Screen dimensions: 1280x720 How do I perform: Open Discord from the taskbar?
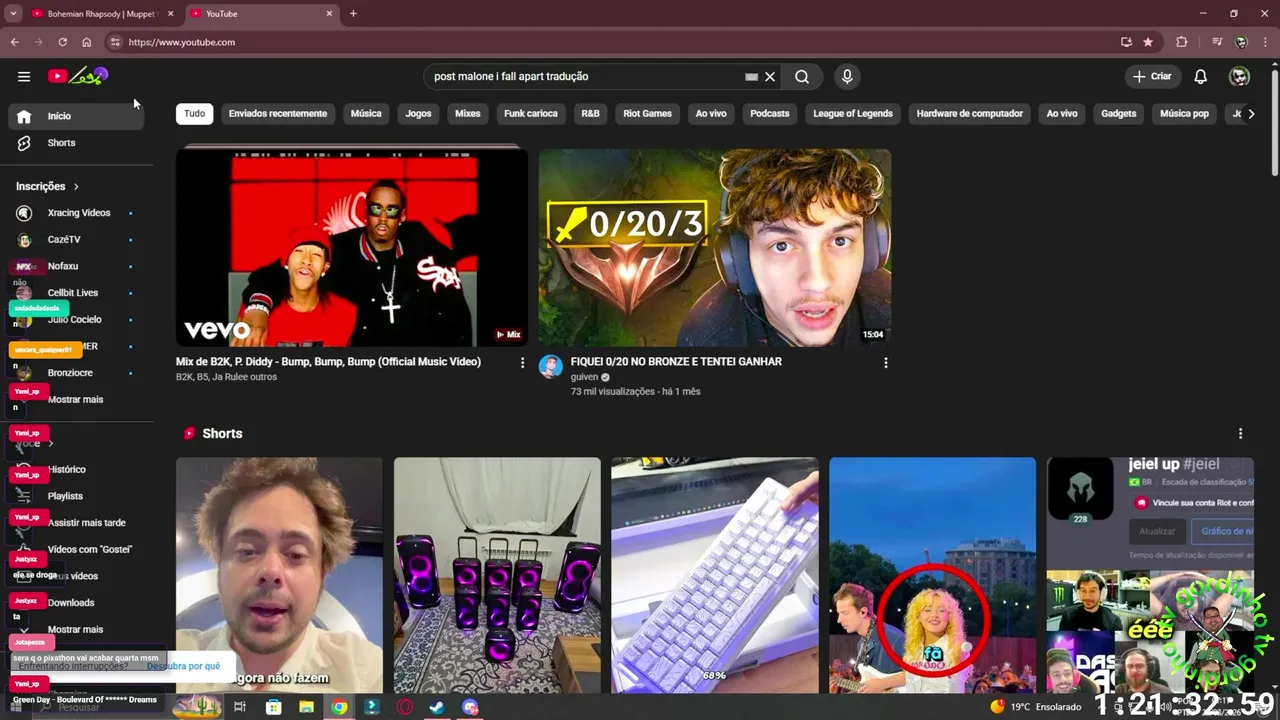pos(470,707)
